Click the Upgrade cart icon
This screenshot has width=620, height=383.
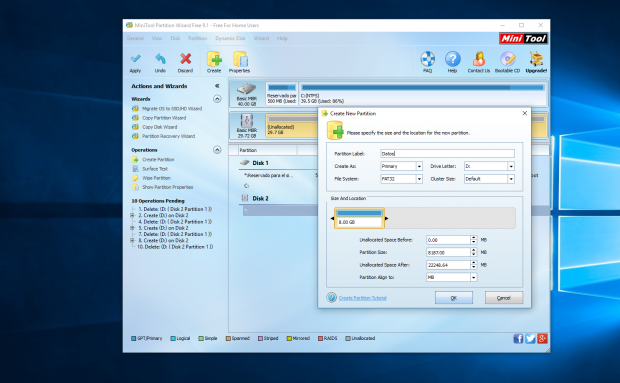536,59
